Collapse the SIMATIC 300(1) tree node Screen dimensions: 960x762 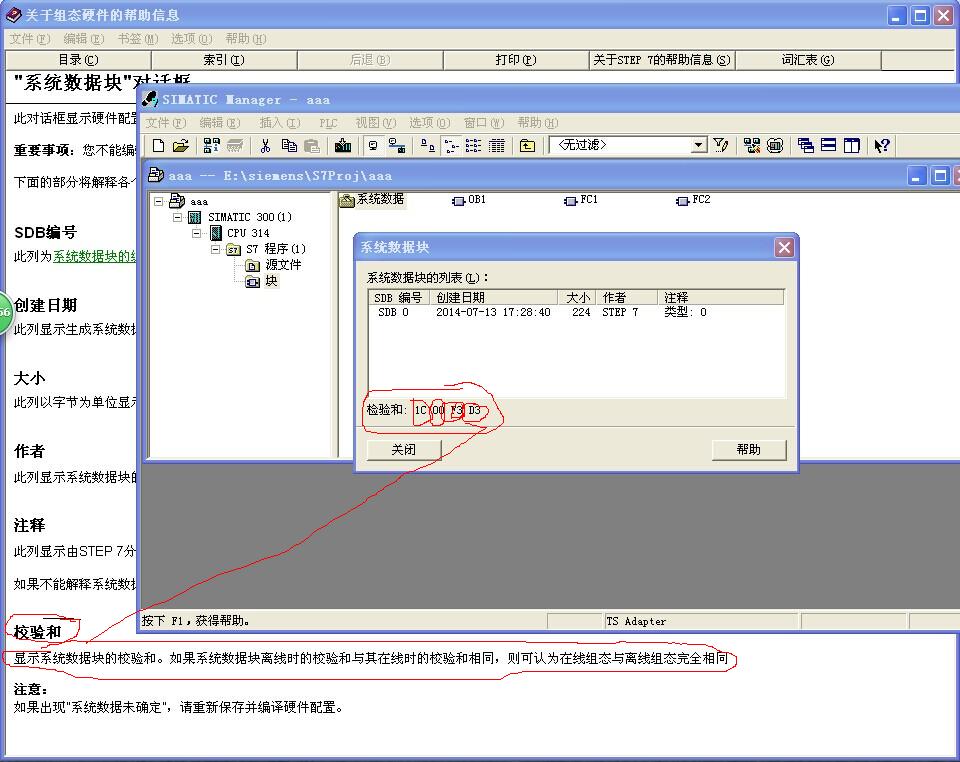pos(178,217)
